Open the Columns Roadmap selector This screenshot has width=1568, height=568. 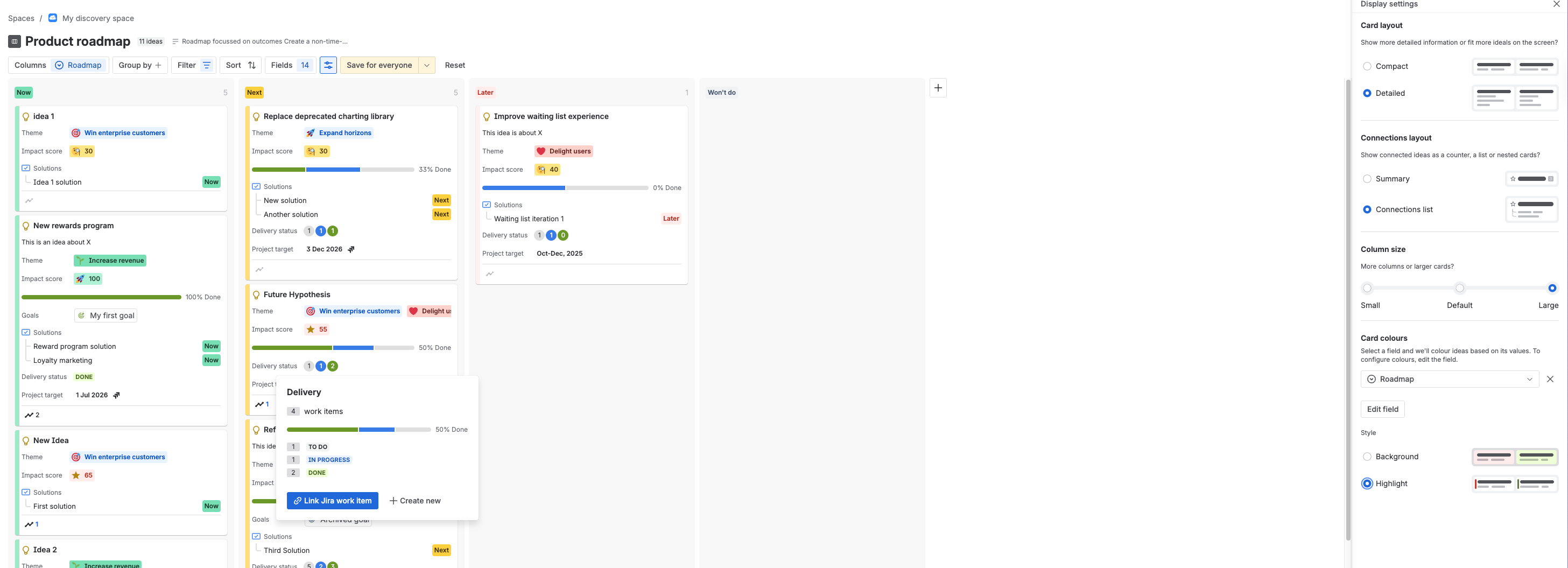(x=59, y=65)
